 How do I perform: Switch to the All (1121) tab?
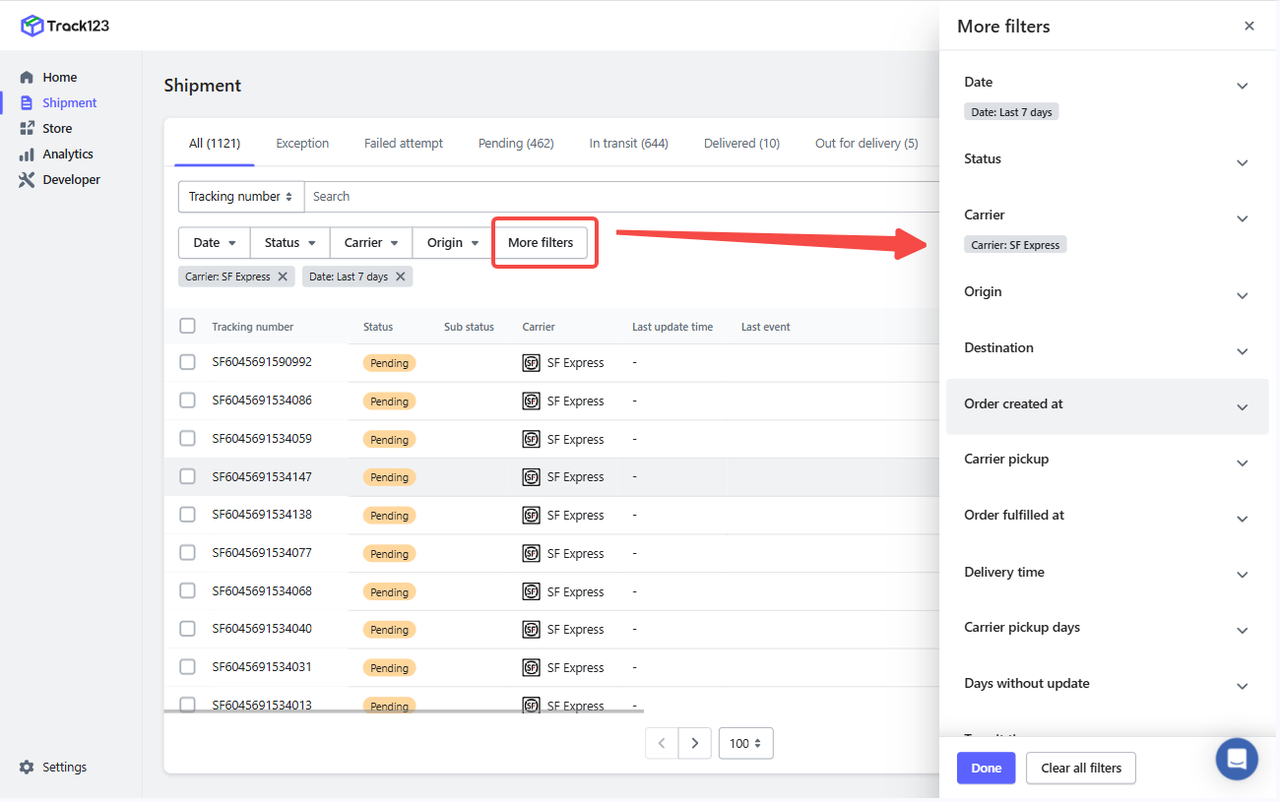click(x=214, y=143)
